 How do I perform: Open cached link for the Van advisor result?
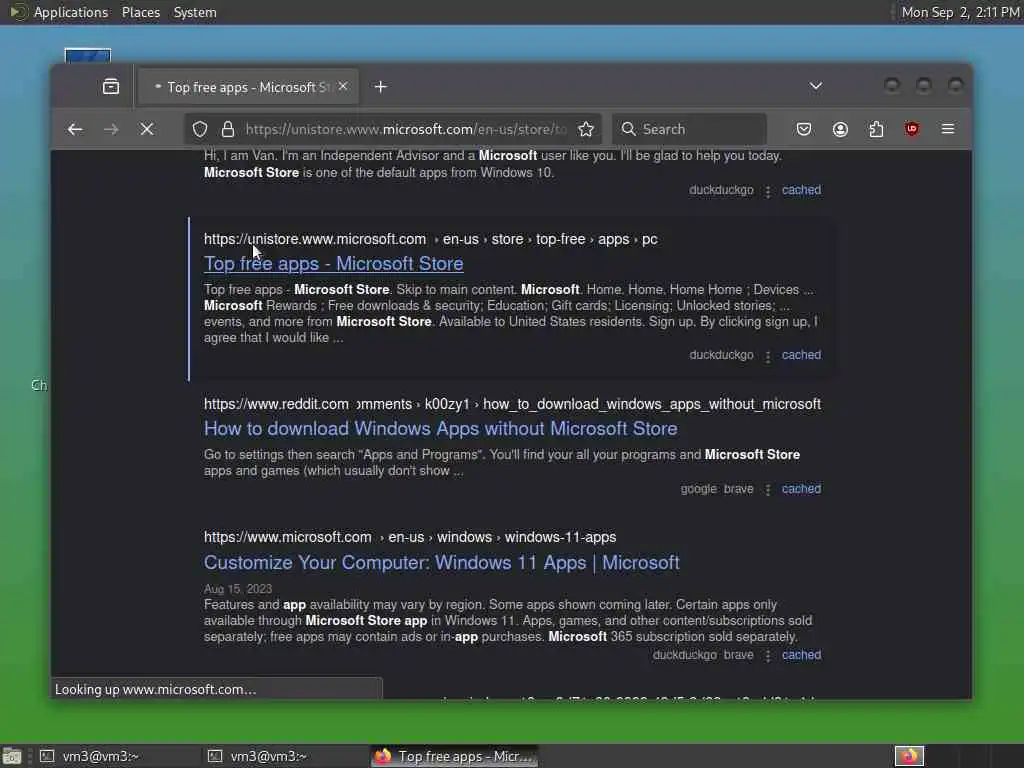pos(801,190)
